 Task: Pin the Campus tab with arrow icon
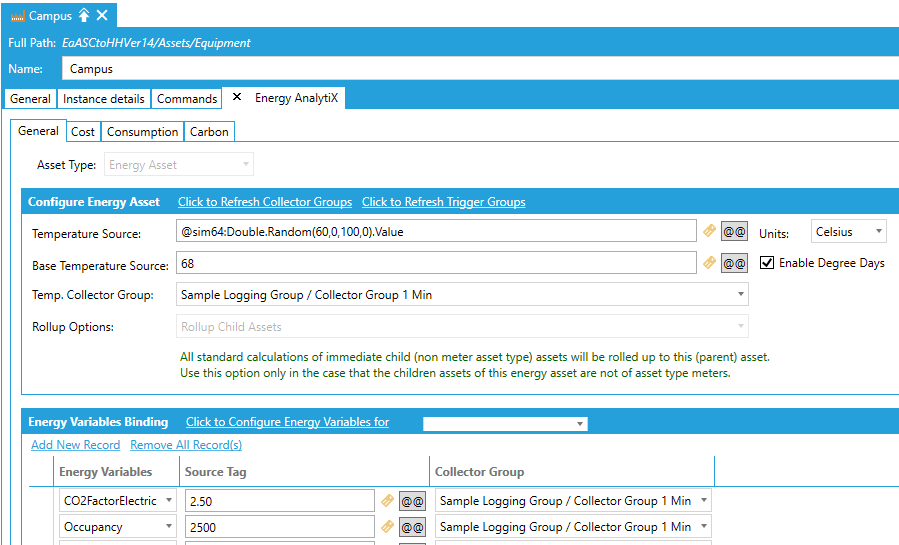84,15
